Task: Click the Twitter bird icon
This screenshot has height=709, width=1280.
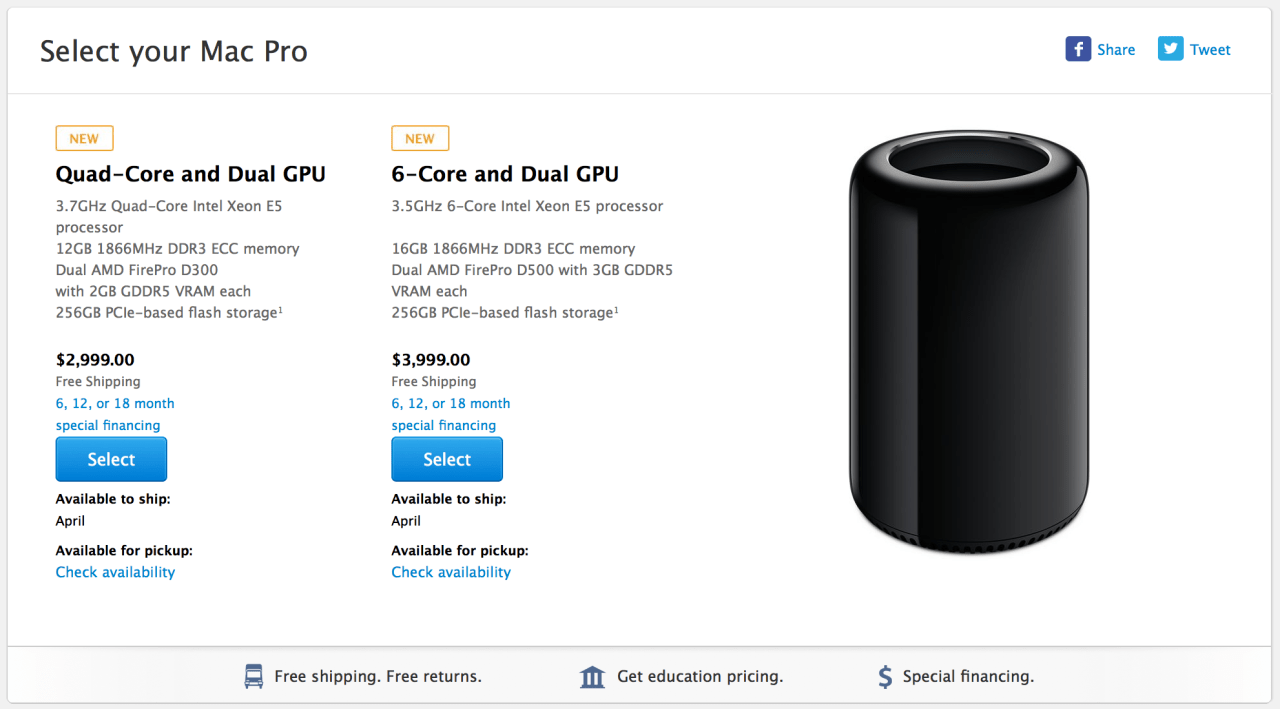Action: coord(1170,49)
